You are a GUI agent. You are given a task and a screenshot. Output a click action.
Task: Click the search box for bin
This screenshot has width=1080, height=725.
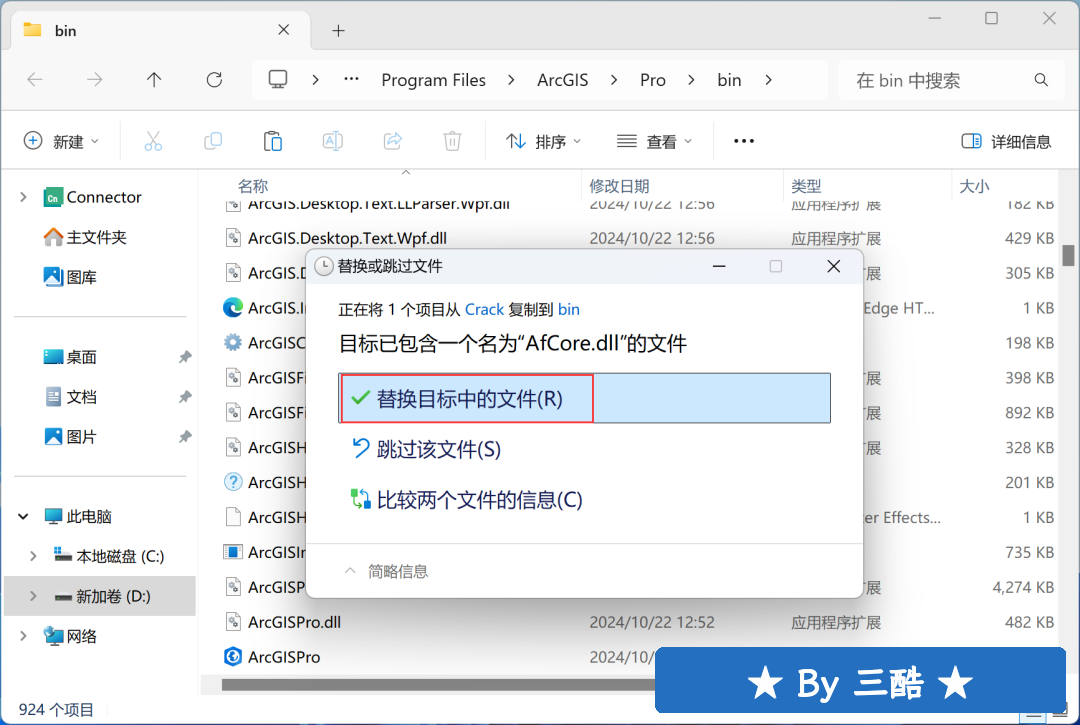951,81
